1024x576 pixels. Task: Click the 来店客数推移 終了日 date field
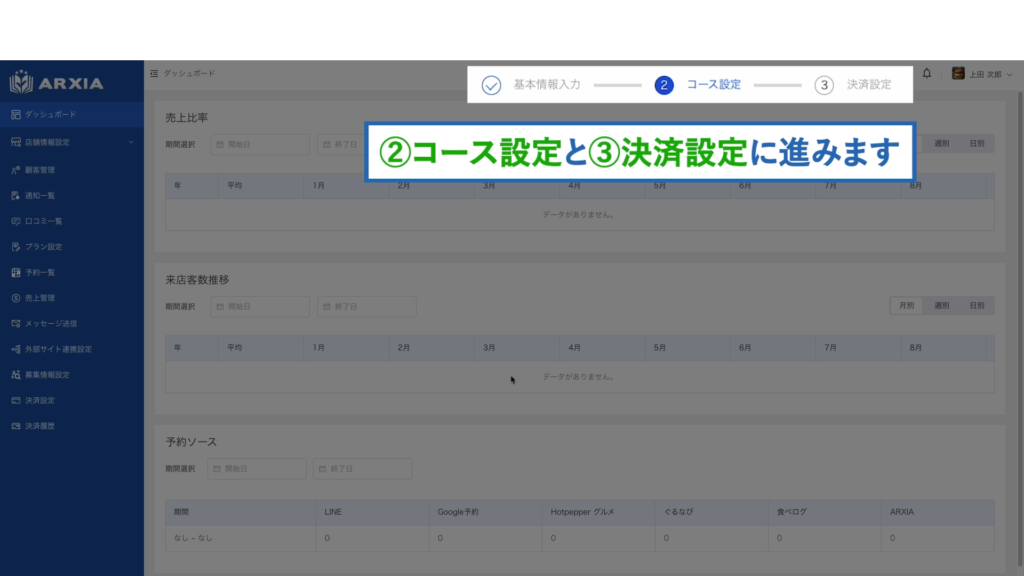366,306
